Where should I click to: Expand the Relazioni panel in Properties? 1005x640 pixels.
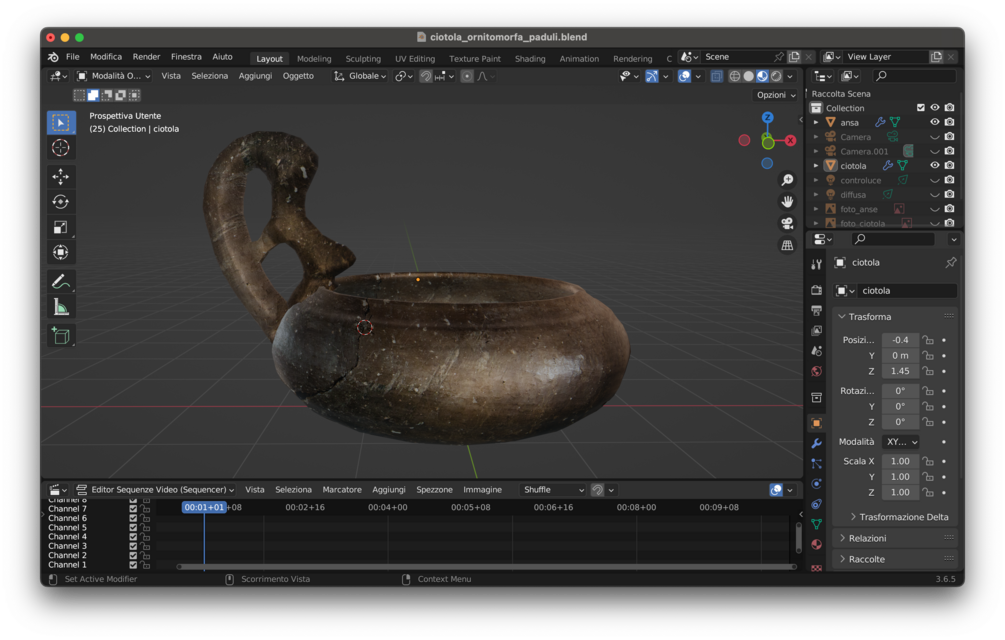point(867,537)
